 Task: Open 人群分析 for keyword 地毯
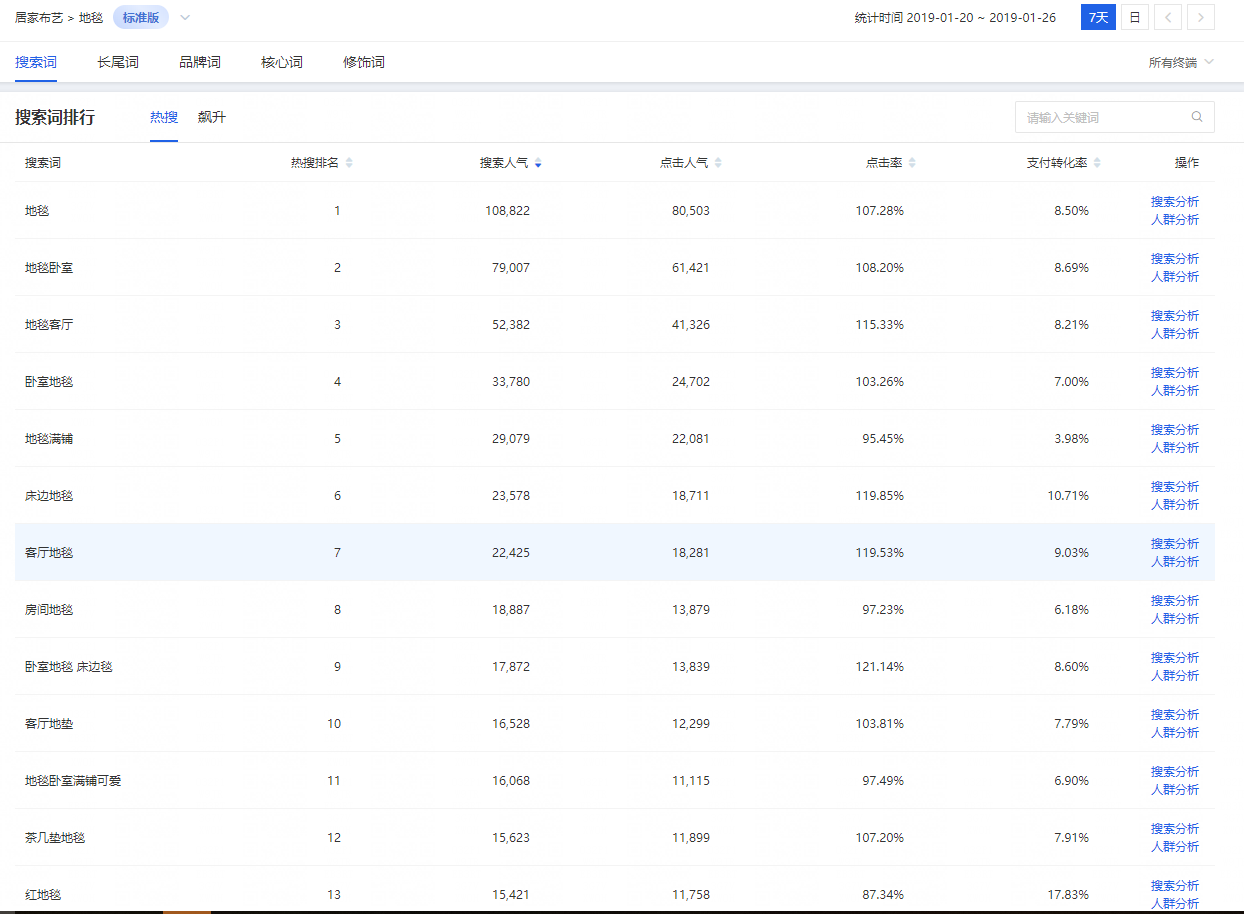click(x=1175, y=219)
